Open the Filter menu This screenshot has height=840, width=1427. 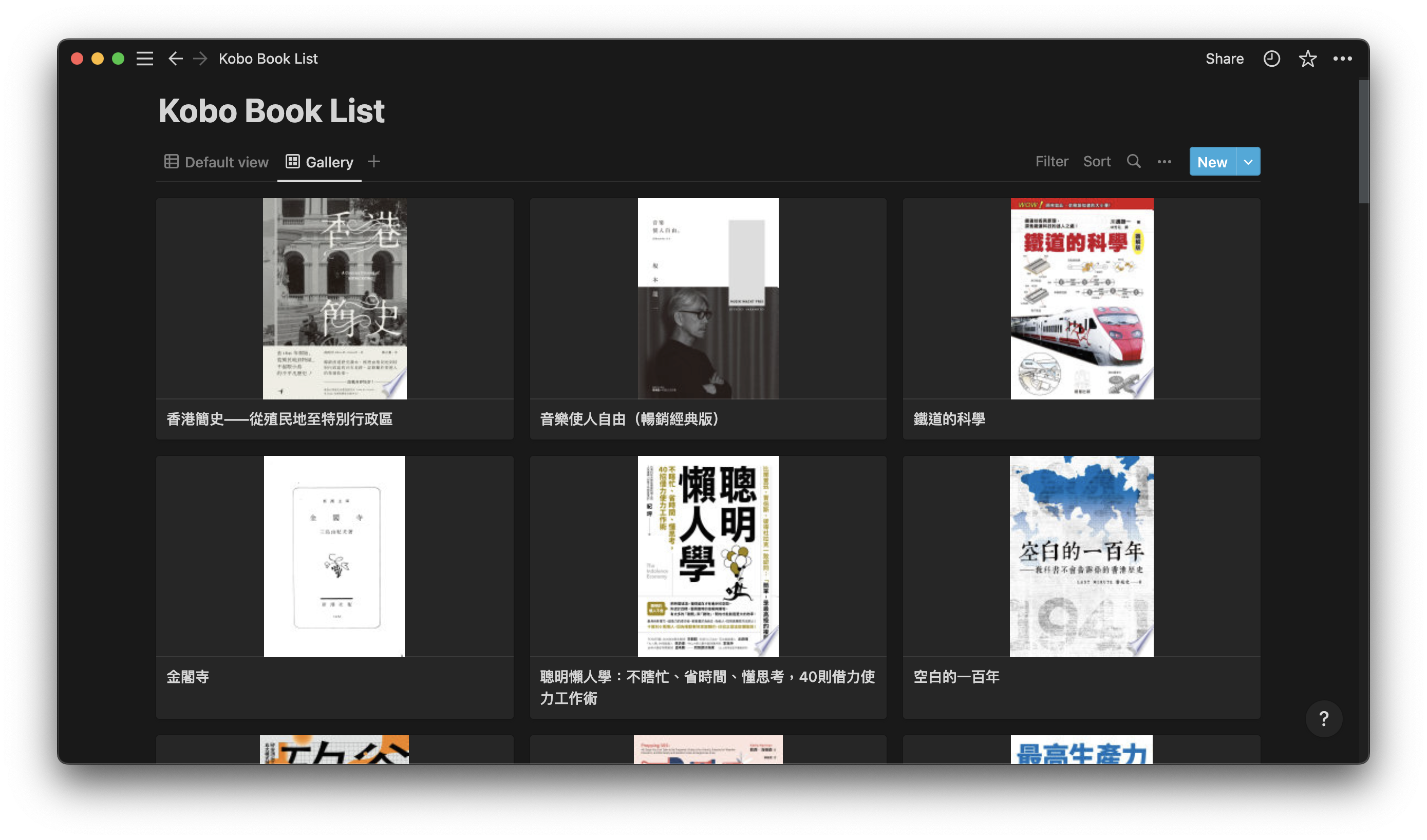(1052, 161)
